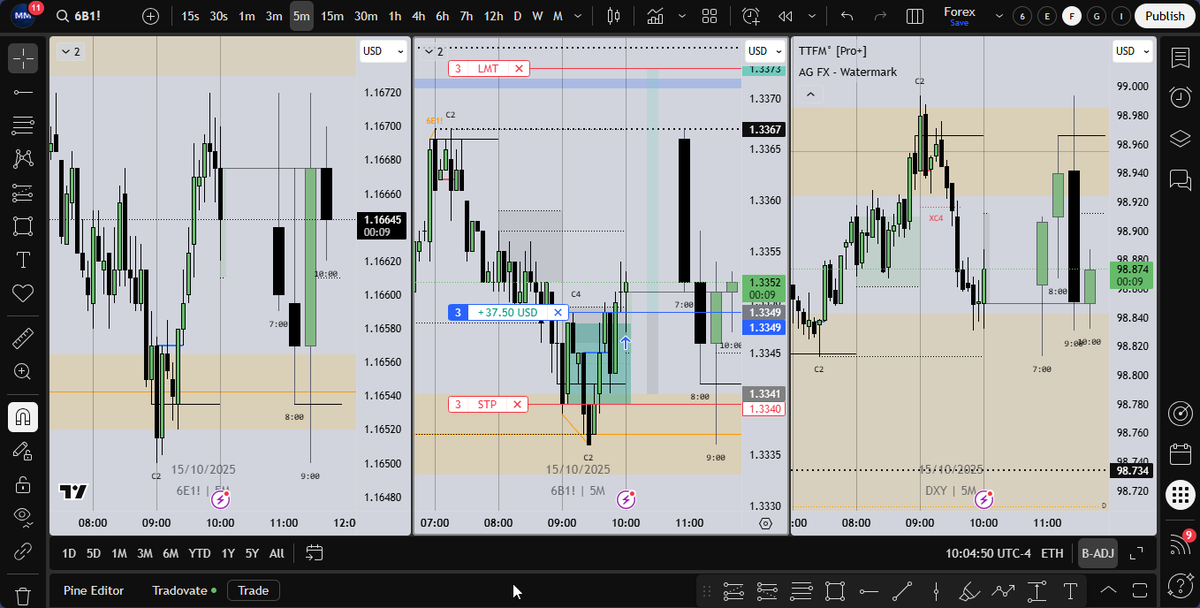Expand the layout management dropdown arrow
Viewport: 1200px width, 608px height.
tap(999, 16)
